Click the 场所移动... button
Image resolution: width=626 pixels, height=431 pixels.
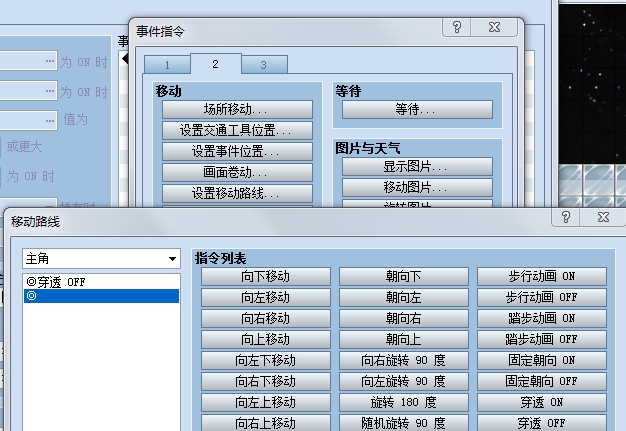237,109
